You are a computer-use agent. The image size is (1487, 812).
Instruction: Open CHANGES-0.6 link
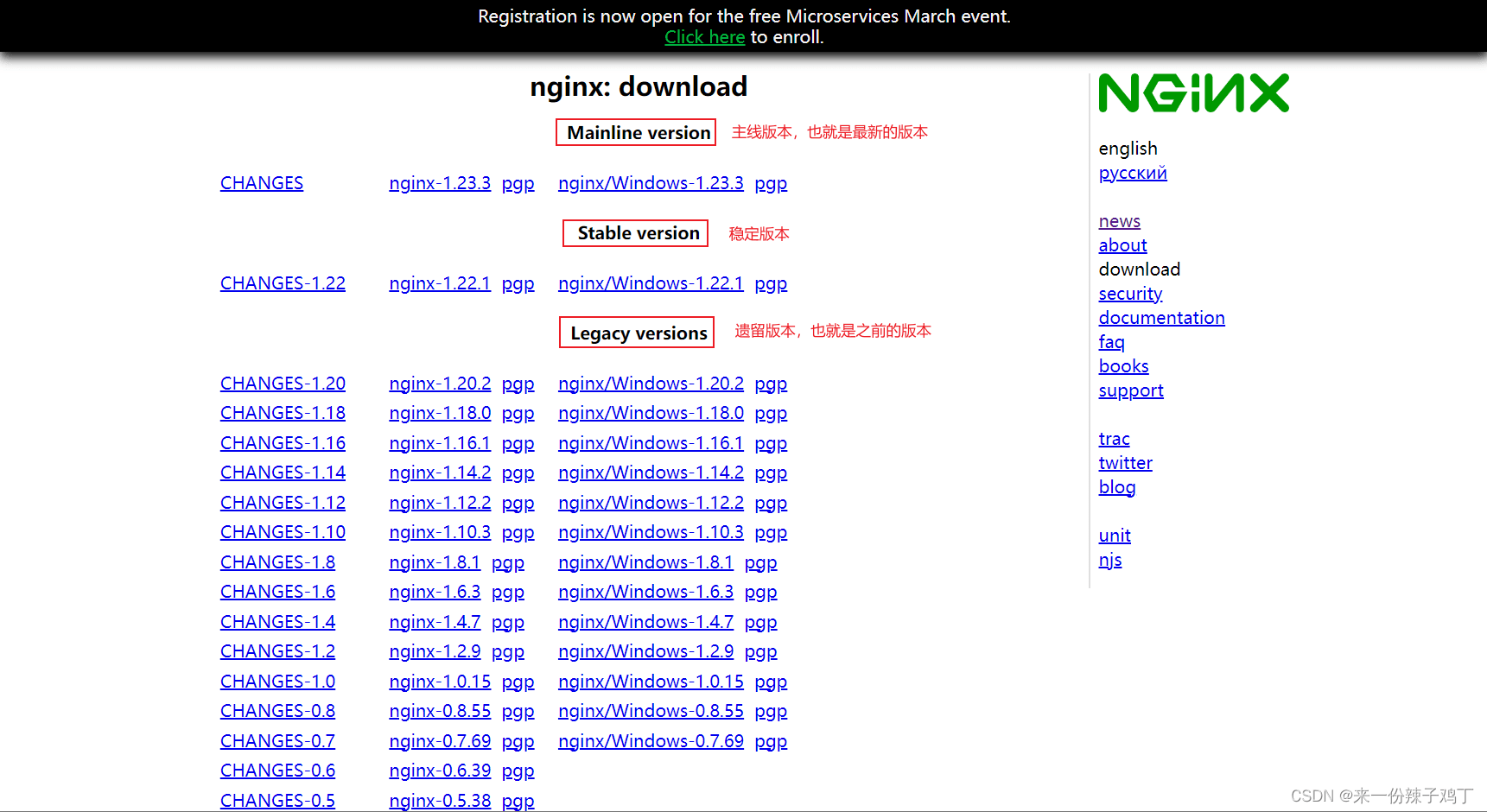(x=277, y=771)
